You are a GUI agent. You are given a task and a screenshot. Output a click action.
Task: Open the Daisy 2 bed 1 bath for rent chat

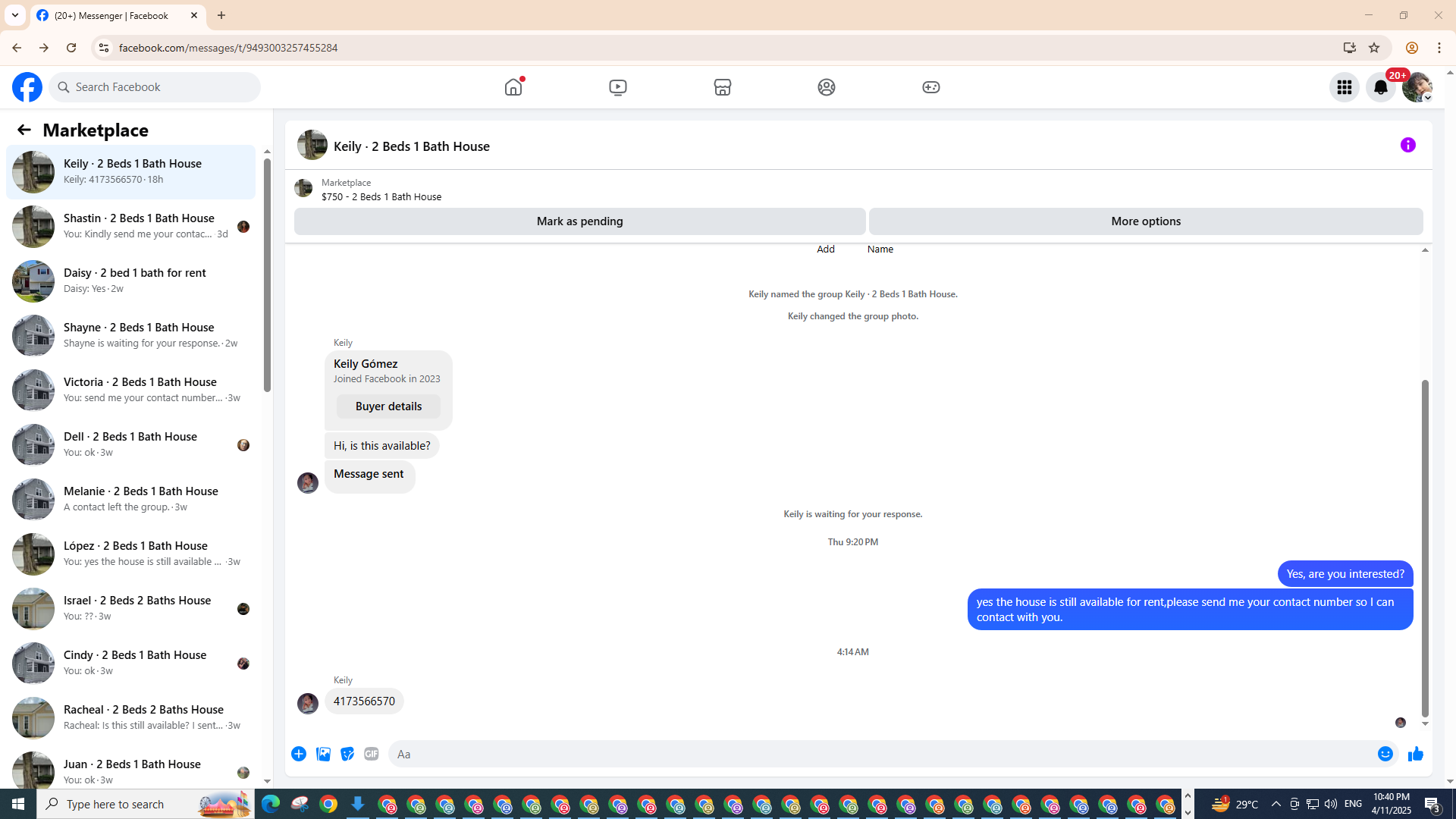[131, 281]
